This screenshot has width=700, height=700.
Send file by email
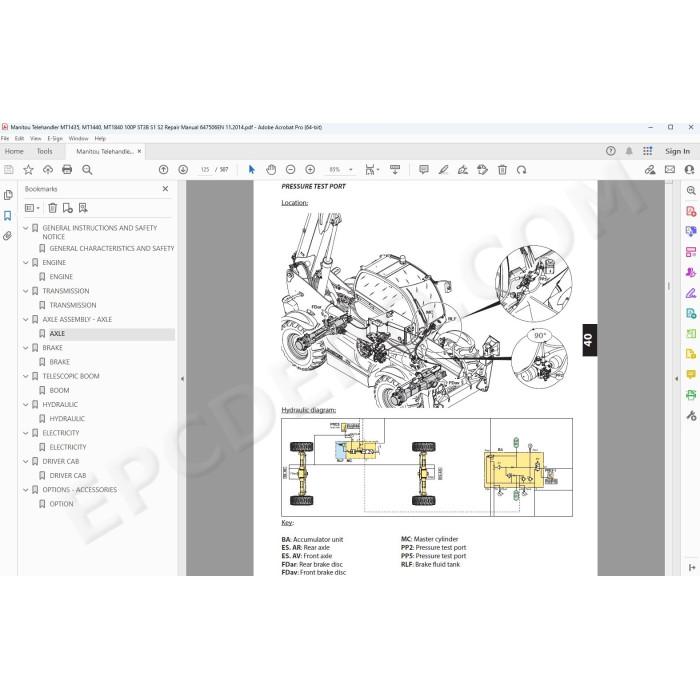[670, 170]
